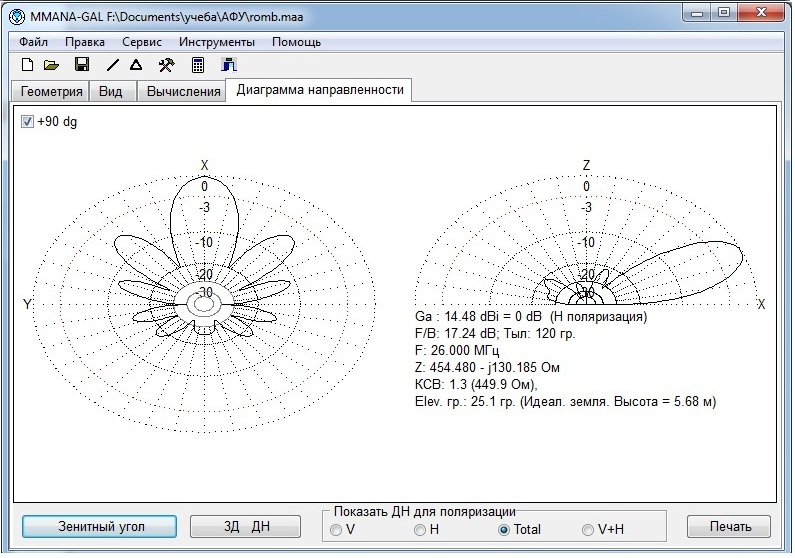Minimize the MMANA-GAL window
Image resolution: width=795 pixels, height=558 pixels.
point(697,13)
